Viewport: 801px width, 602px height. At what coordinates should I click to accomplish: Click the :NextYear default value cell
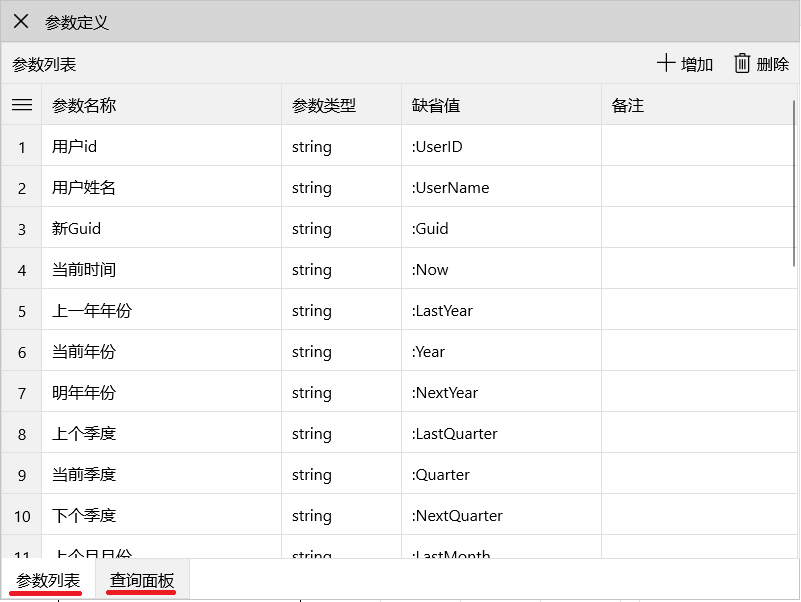click(501, 392)
